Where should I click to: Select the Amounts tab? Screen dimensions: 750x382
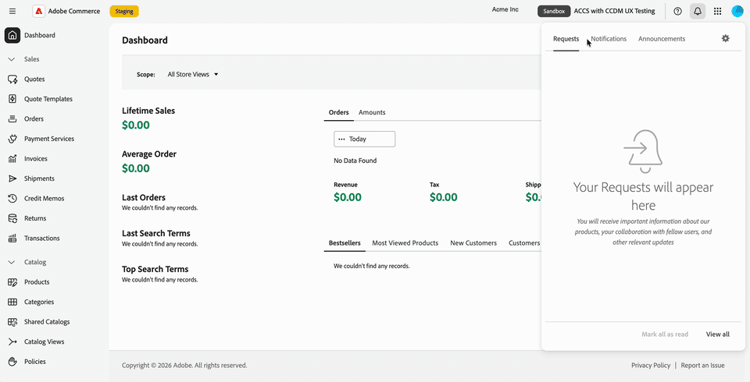(x=372, y=112)
